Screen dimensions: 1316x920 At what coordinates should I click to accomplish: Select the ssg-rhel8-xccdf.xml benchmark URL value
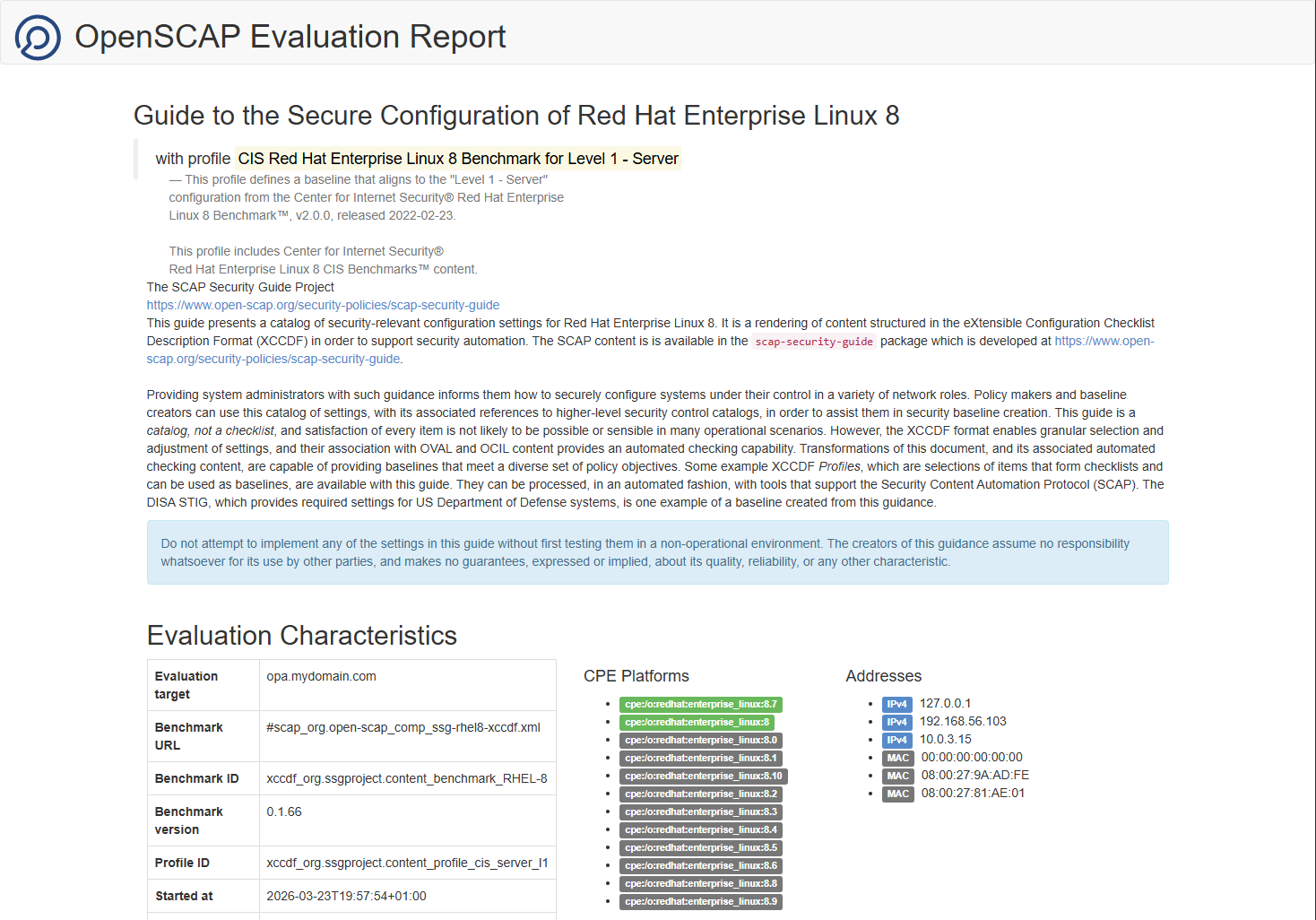(403, 727)
